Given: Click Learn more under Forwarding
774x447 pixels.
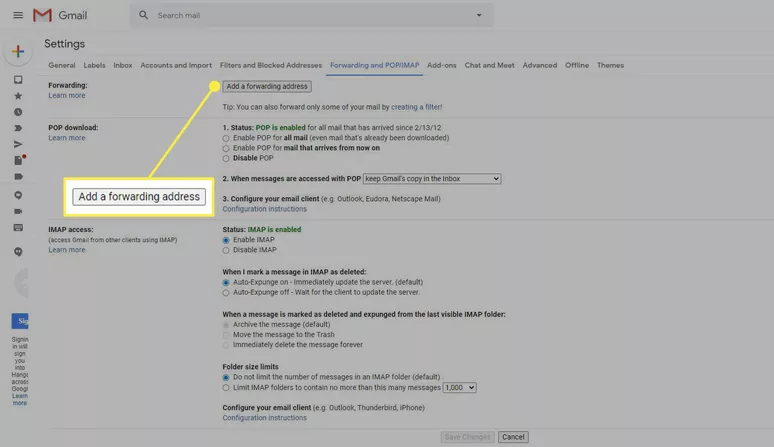Looking at the screenshot, I should 67,96.
